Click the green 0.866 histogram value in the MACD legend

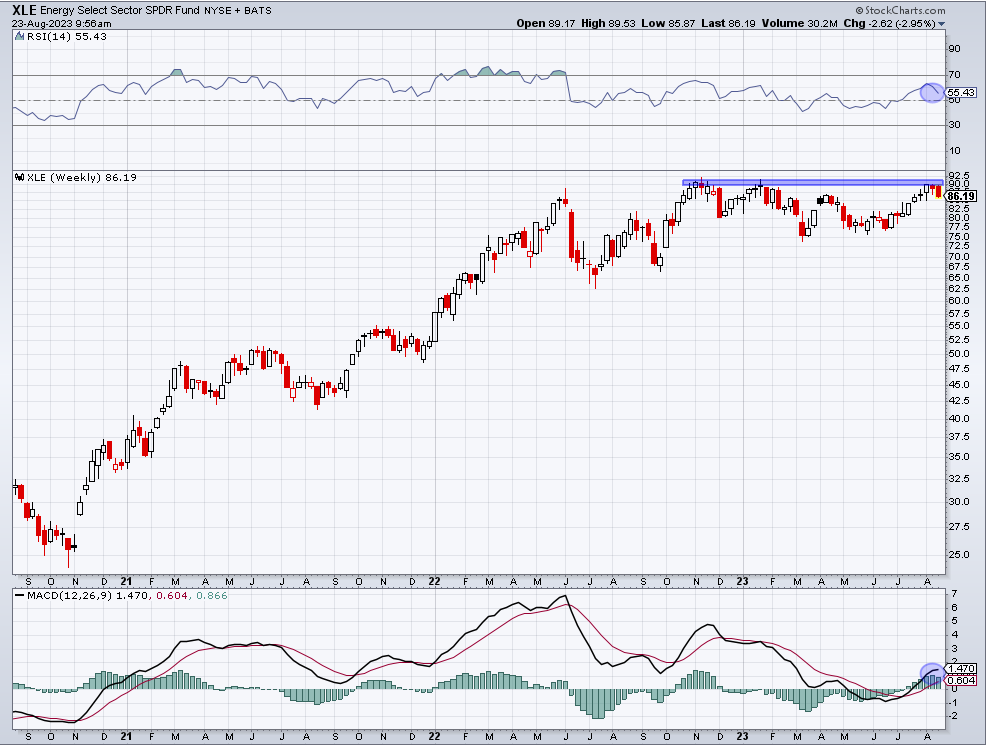212,596
